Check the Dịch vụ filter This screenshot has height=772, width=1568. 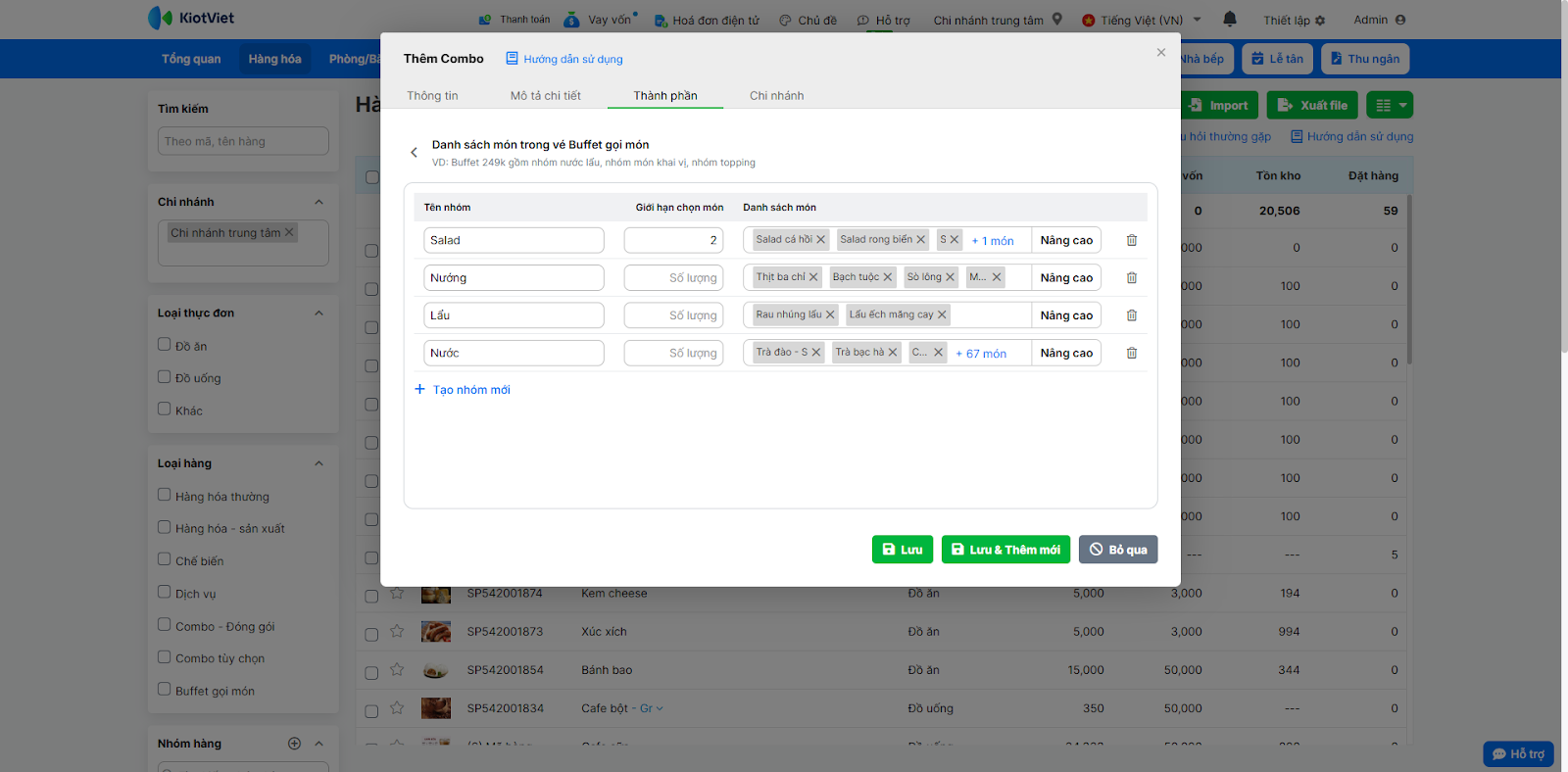165,592
